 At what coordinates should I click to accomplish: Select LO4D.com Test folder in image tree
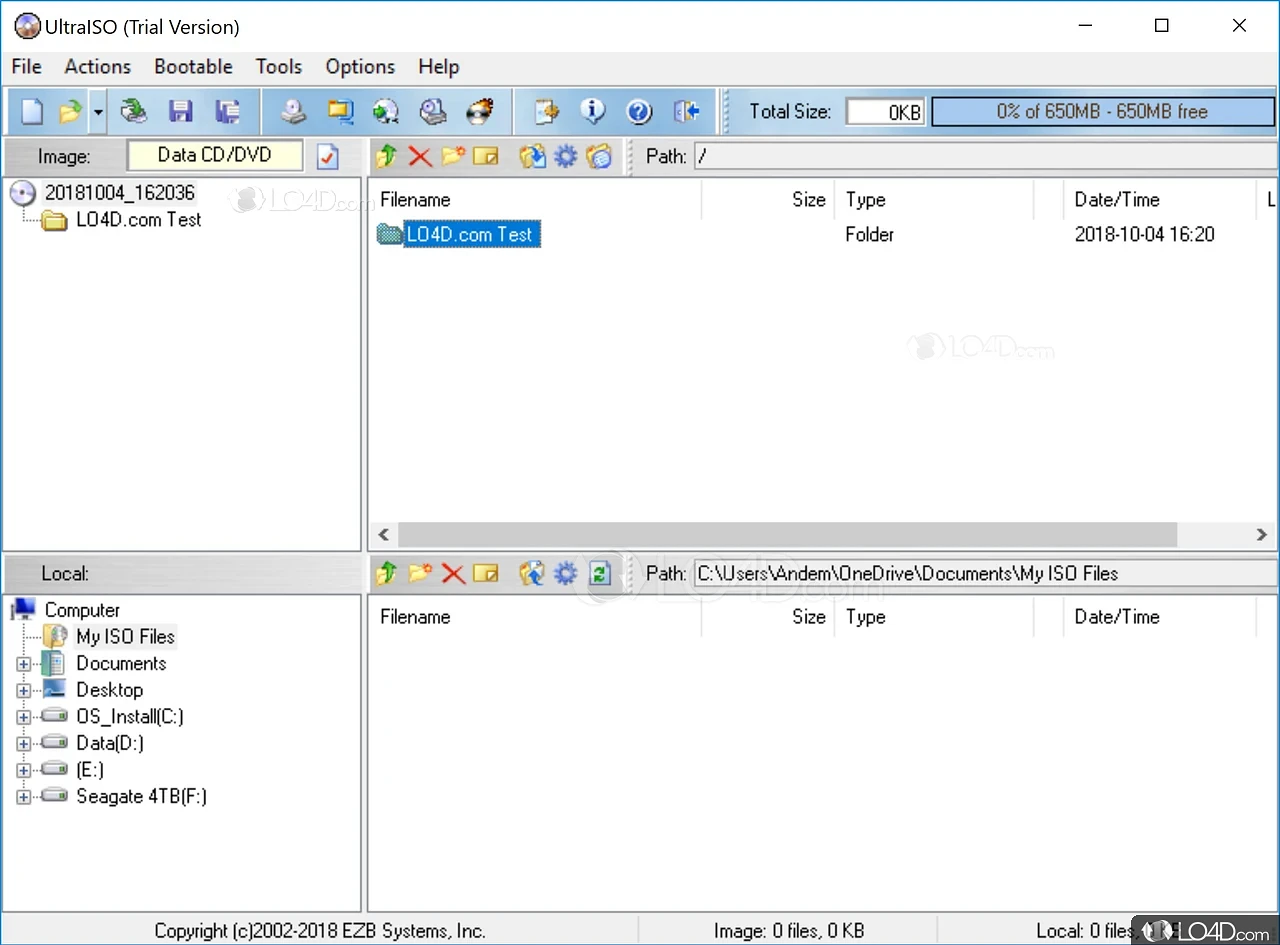point(138,220)
